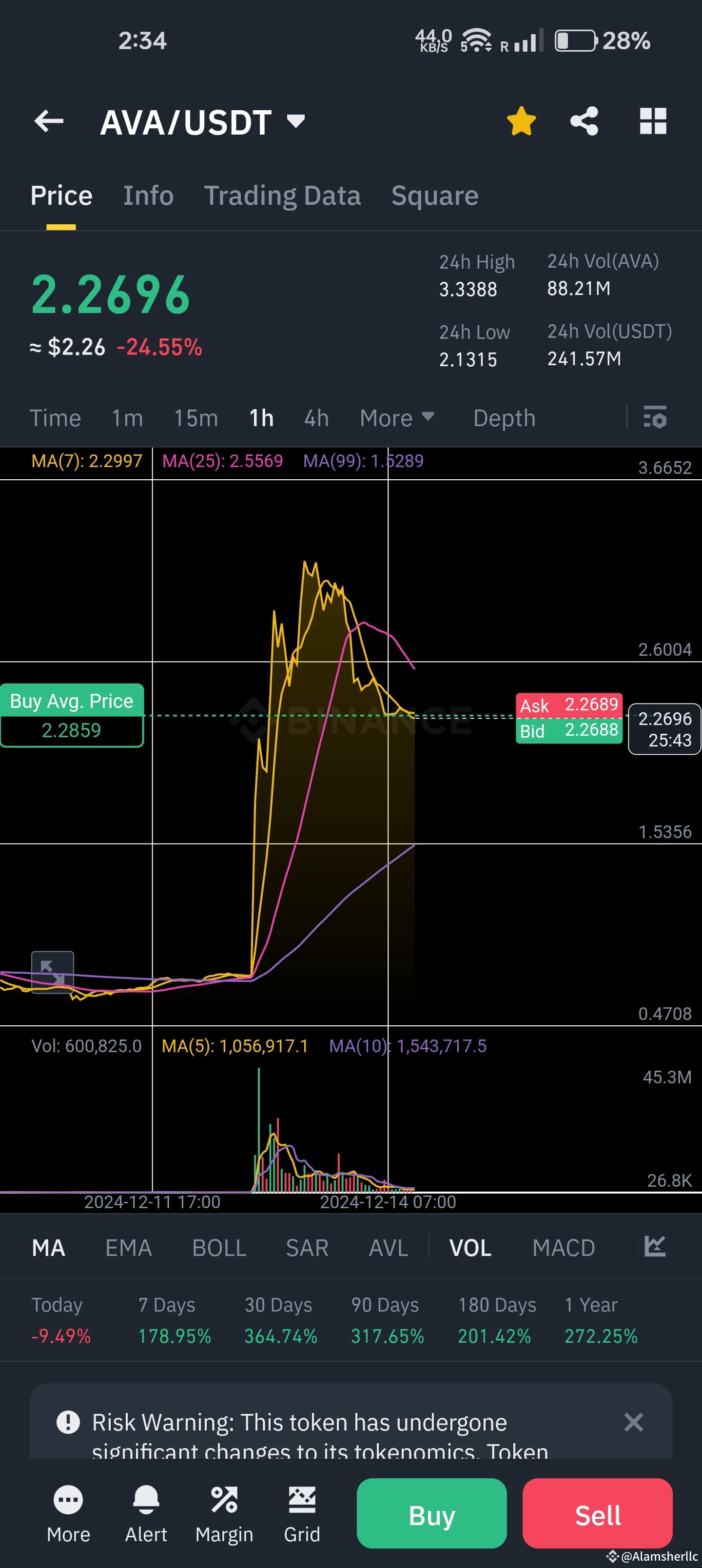Tap the share icon
Image resolution: width=702 pixels, height=1568 pixels.
584,121
